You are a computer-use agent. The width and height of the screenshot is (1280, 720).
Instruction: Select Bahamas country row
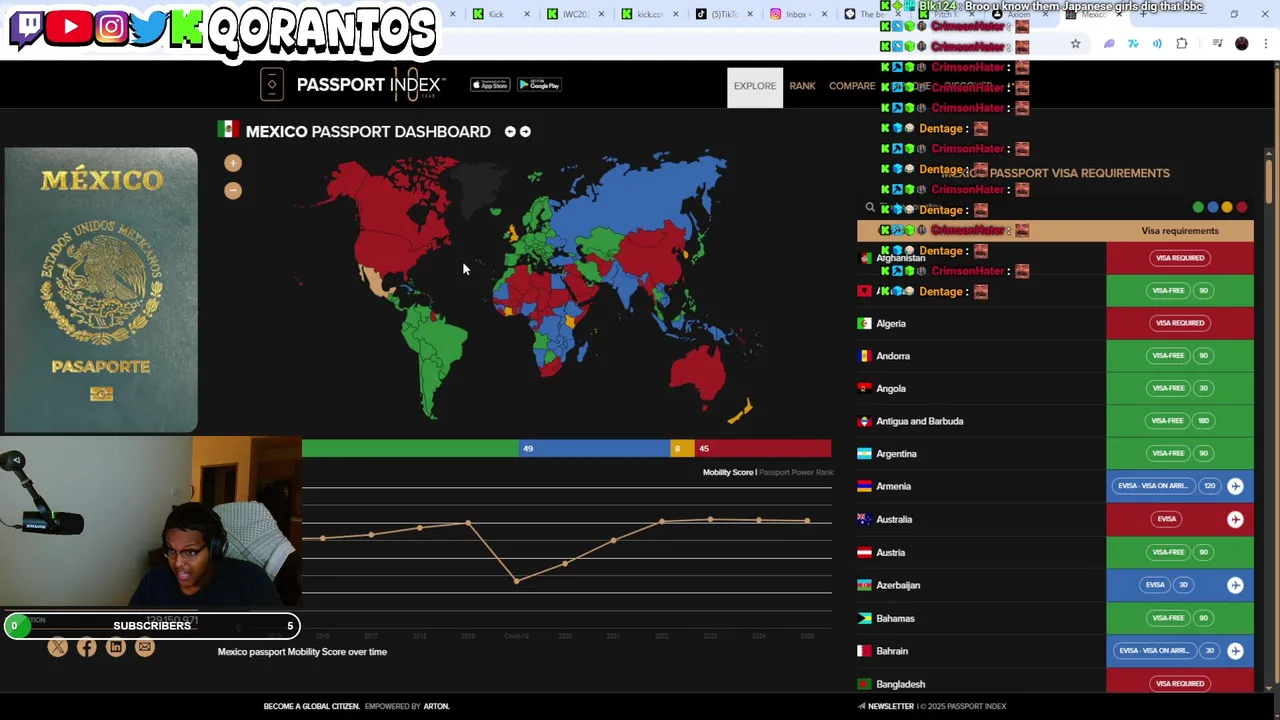tap(1055, 618)
